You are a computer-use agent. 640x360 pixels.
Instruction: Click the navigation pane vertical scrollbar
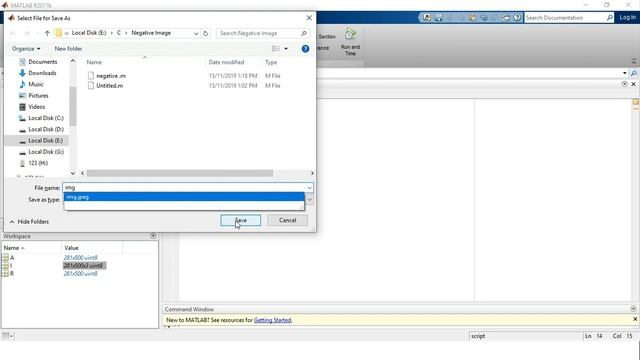[x=73, y=106]
